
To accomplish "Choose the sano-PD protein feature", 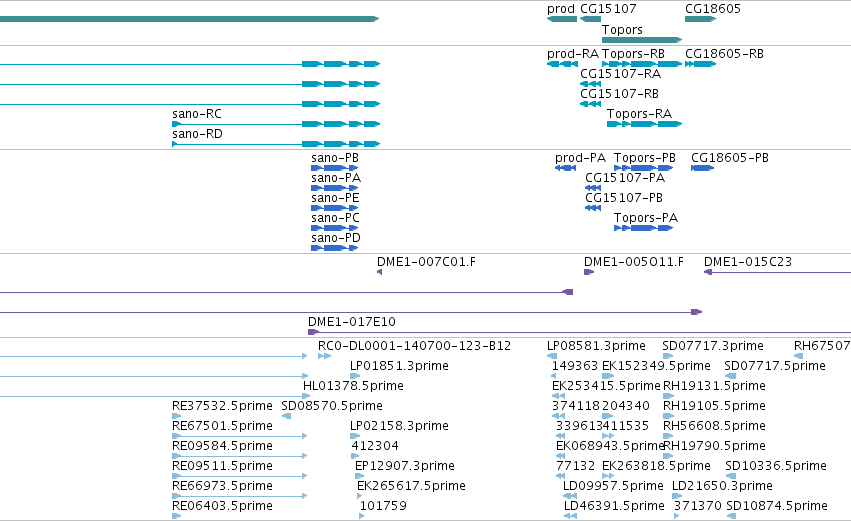I will coord(334,249).
